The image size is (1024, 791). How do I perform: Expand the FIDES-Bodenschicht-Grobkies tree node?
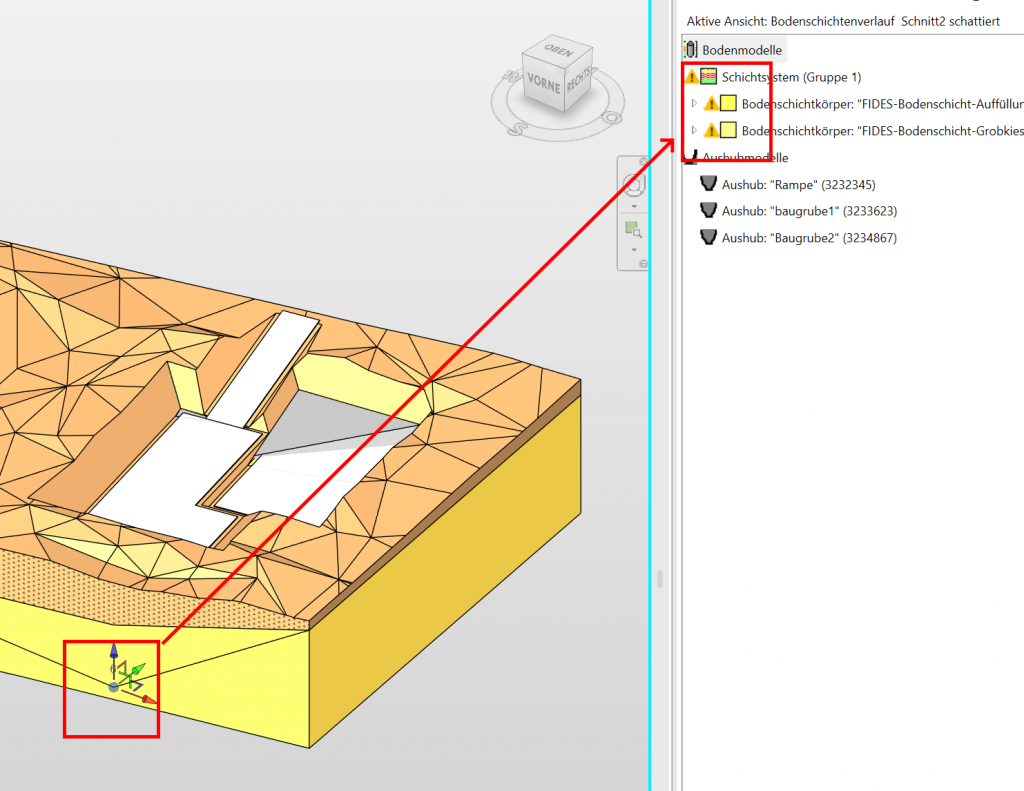694,130
